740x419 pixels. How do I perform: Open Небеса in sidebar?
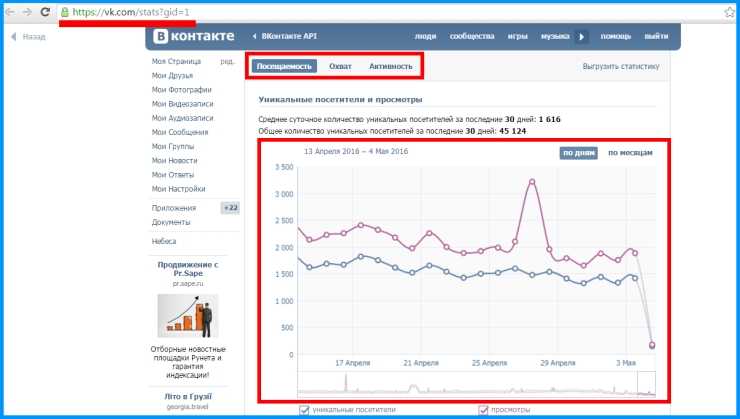(164, 241)
